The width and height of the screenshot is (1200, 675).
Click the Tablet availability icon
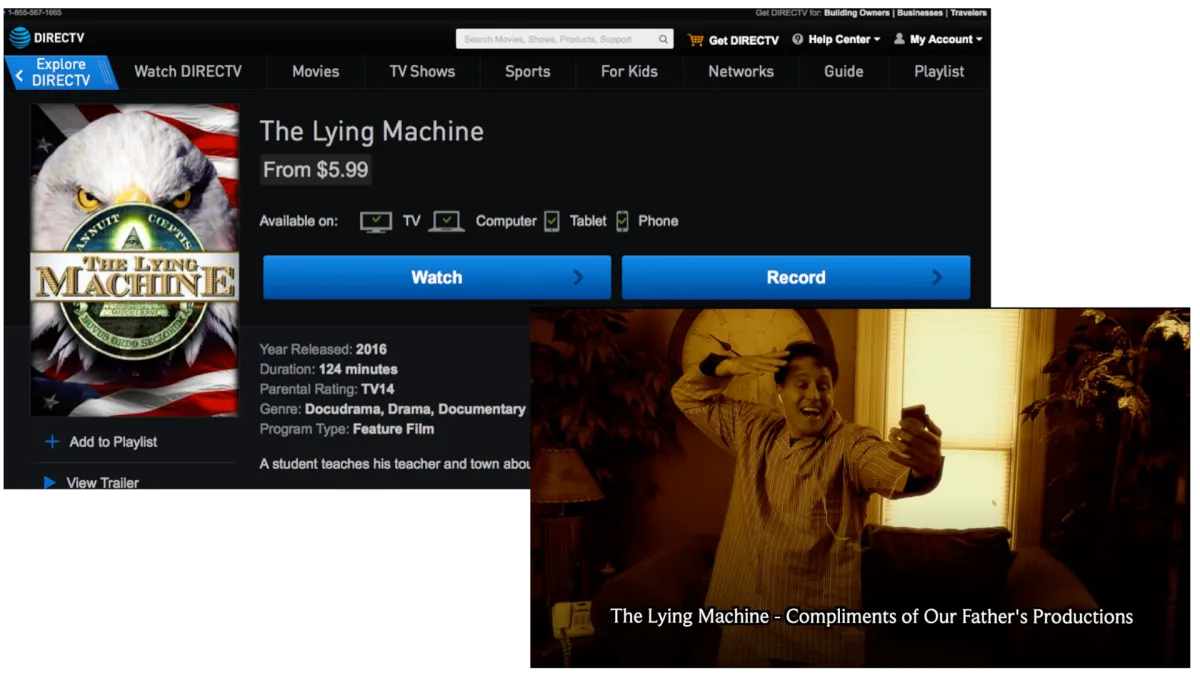point(551,221)
